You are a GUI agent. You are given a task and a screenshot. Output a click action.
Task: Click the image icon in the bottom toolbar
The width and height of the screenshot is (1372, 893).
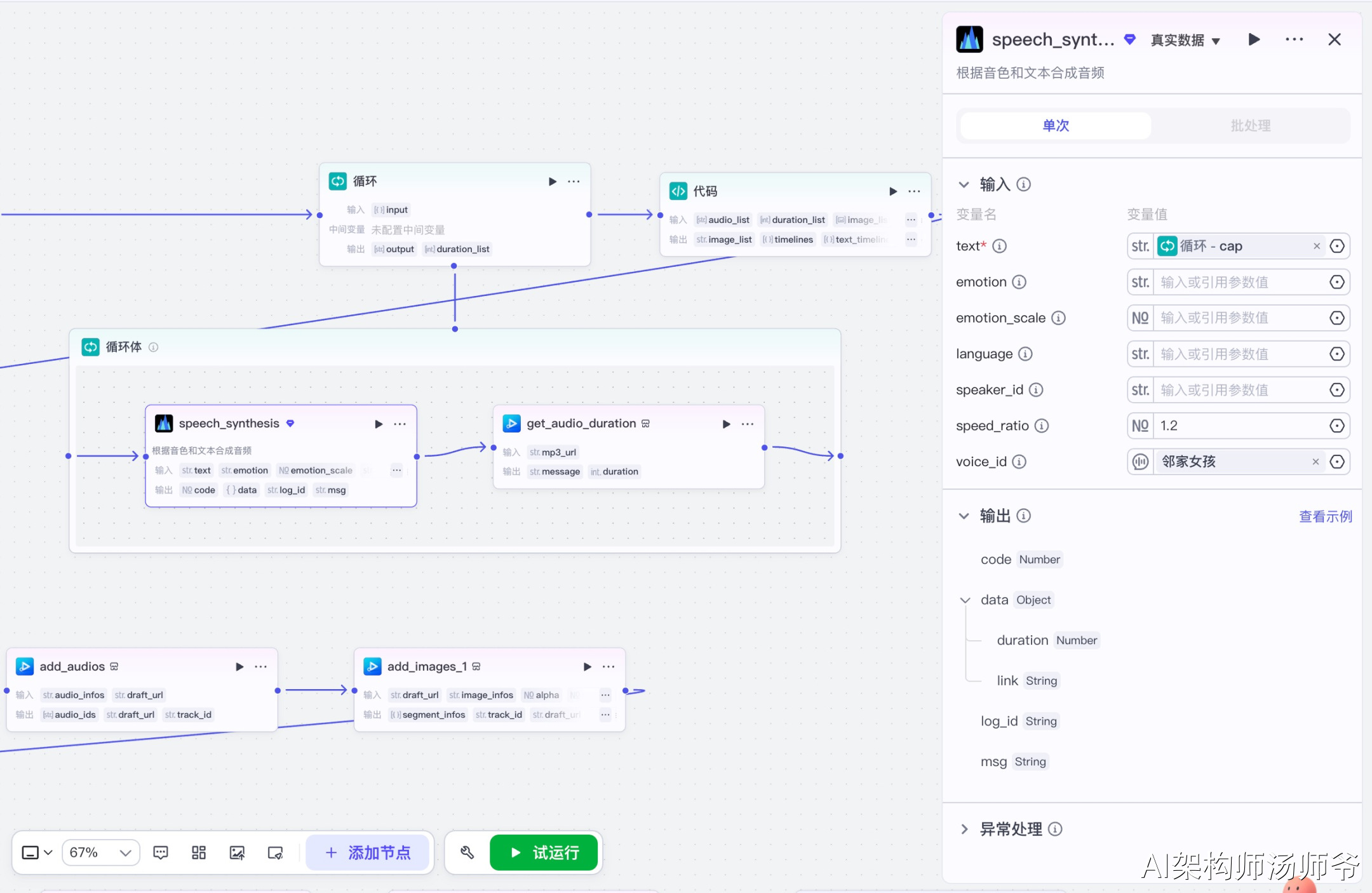pos(237,852)
